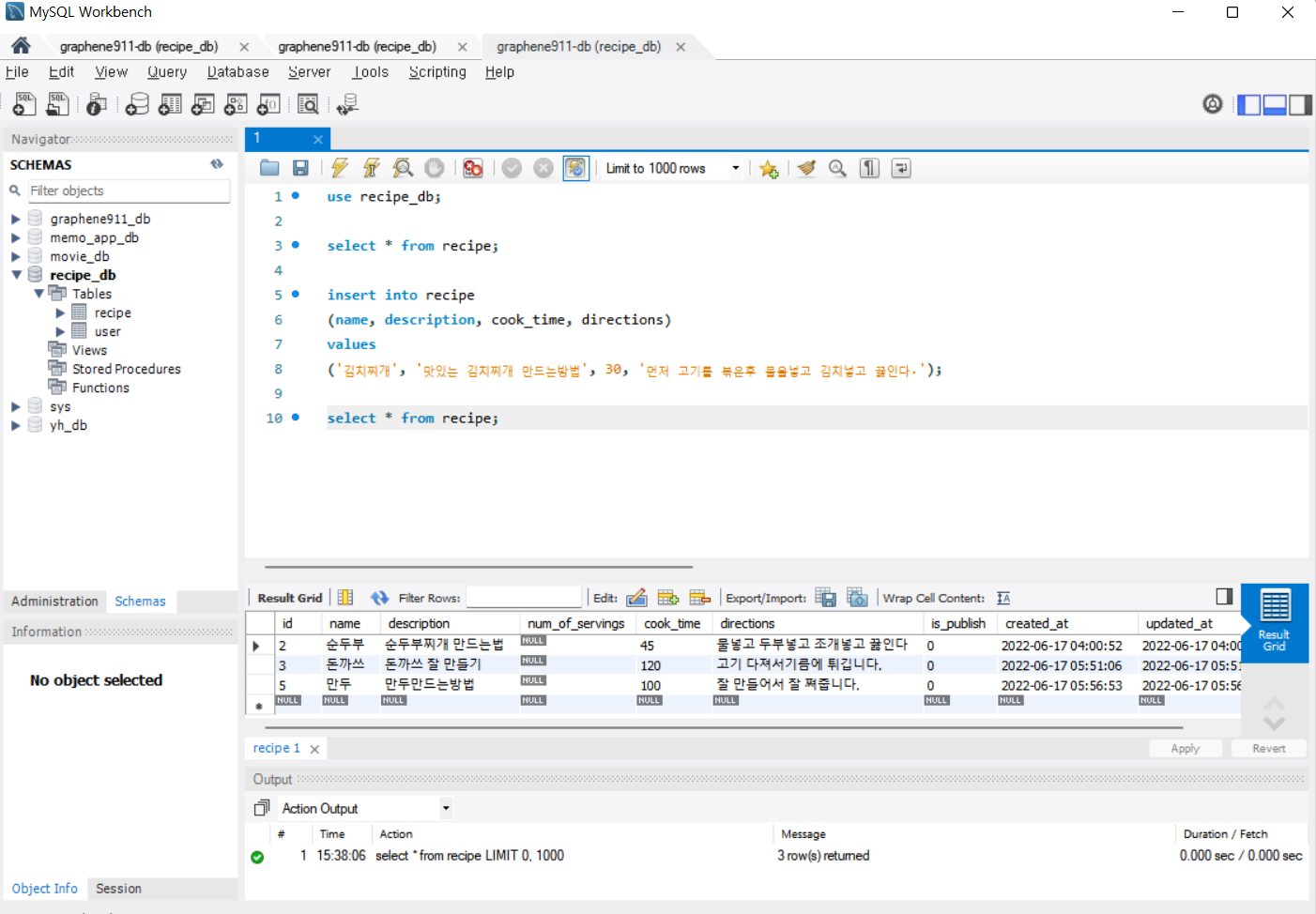Viewport: 1316px width, 914px height.
Task: Open the Limit to 1000 rows dropdown
Action: (736, 167)
